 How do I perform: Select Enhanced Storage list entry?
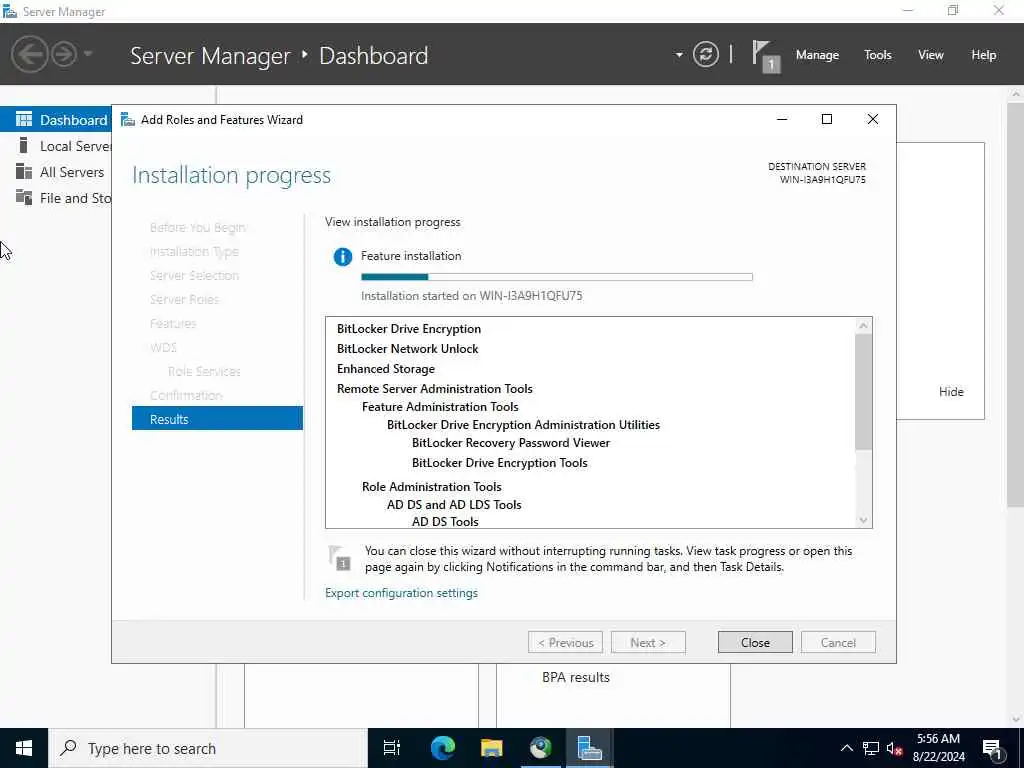point(386,369)
